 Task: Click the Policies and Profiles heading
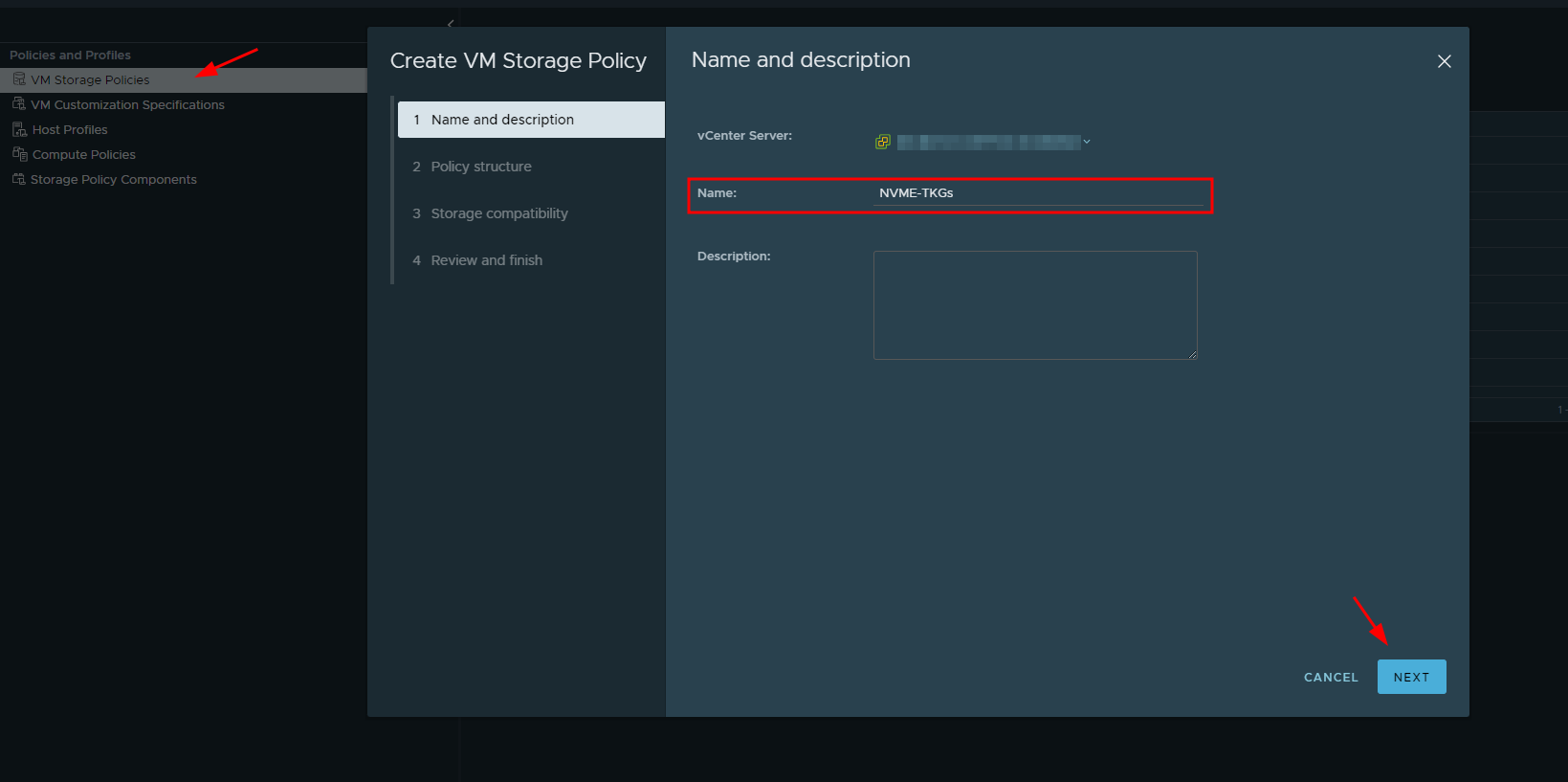[70, 55]
